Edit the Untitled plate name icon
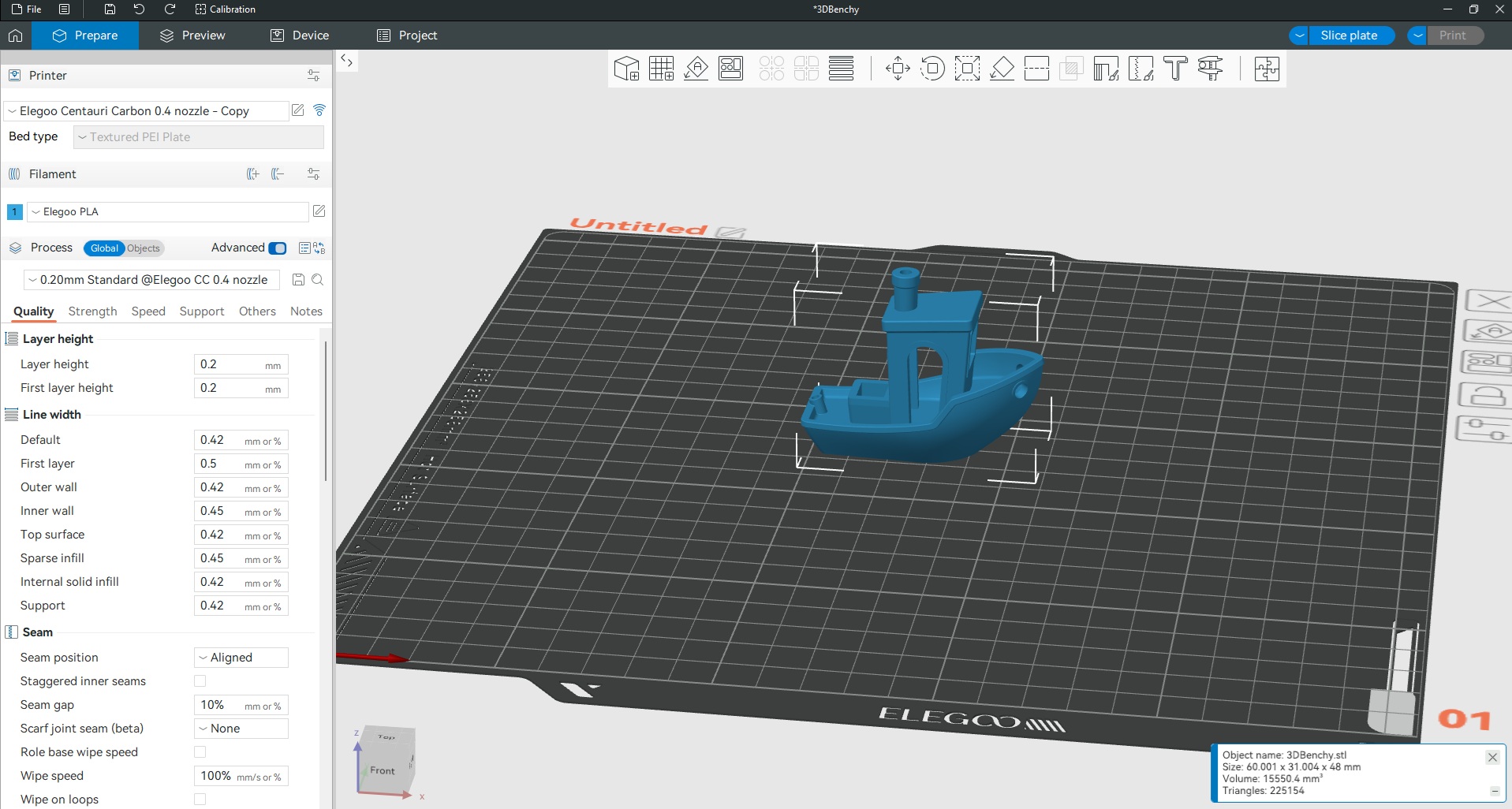The height and width of the screenshot is (809, 1512). (x=731, y=233)
